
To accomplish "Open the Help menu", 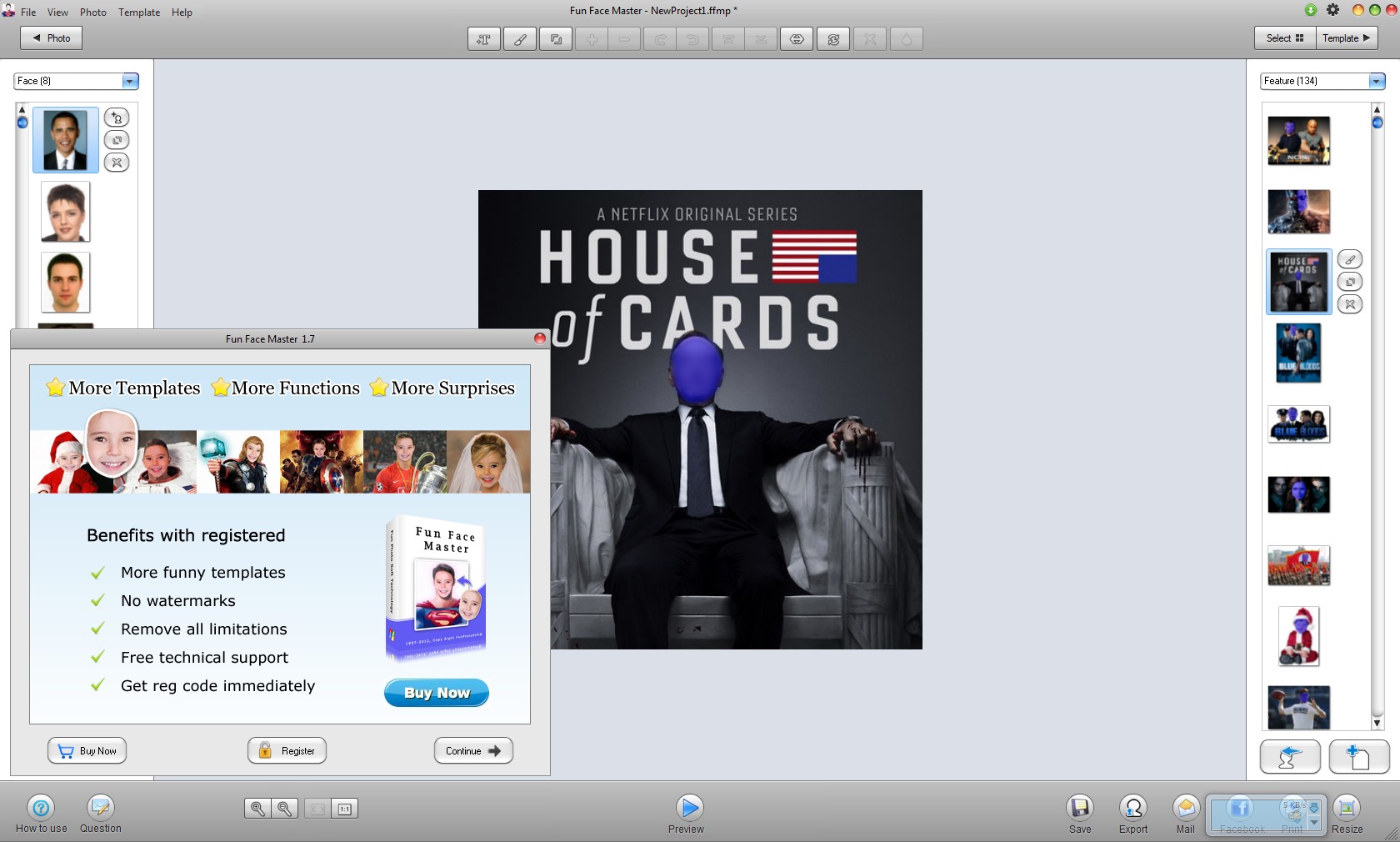I will click(182, 13).
